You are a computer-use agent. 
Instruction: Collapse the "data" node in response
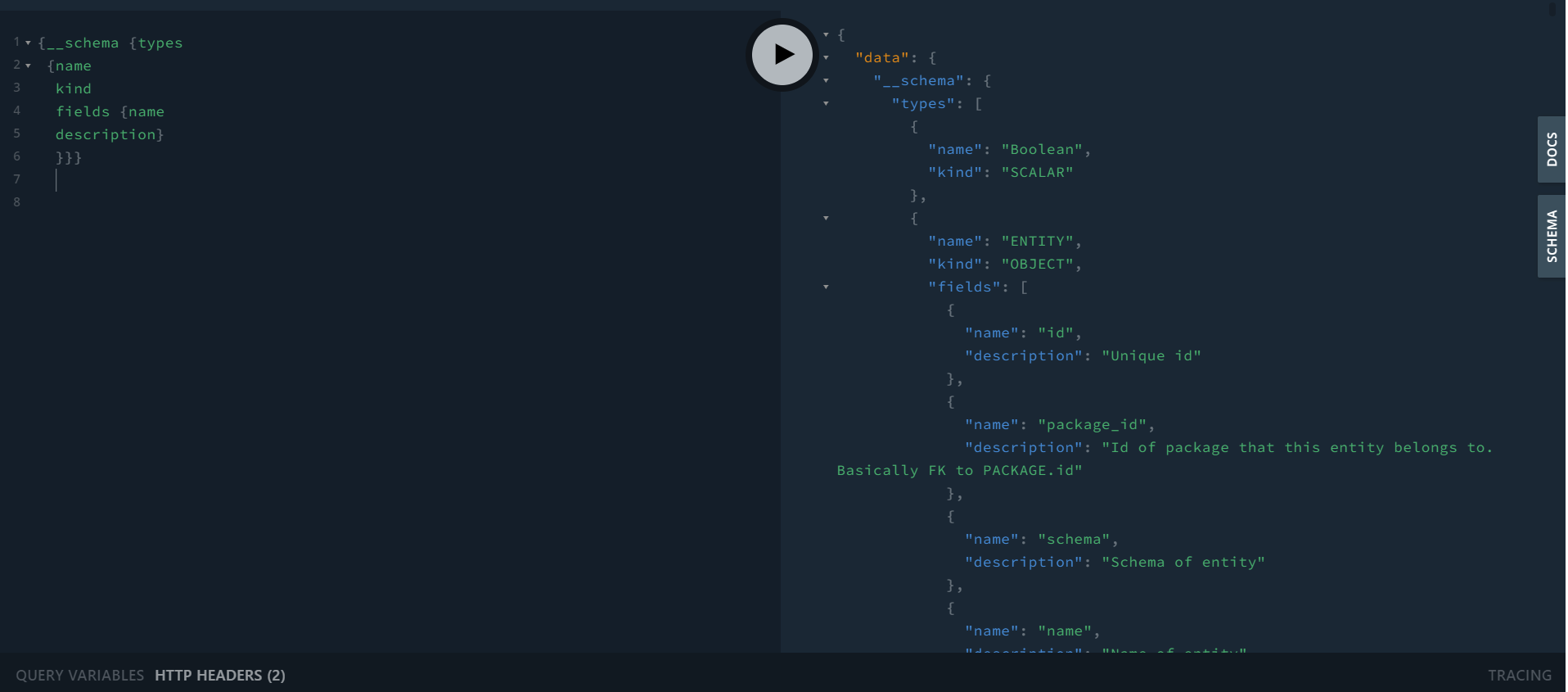point(826,58)
